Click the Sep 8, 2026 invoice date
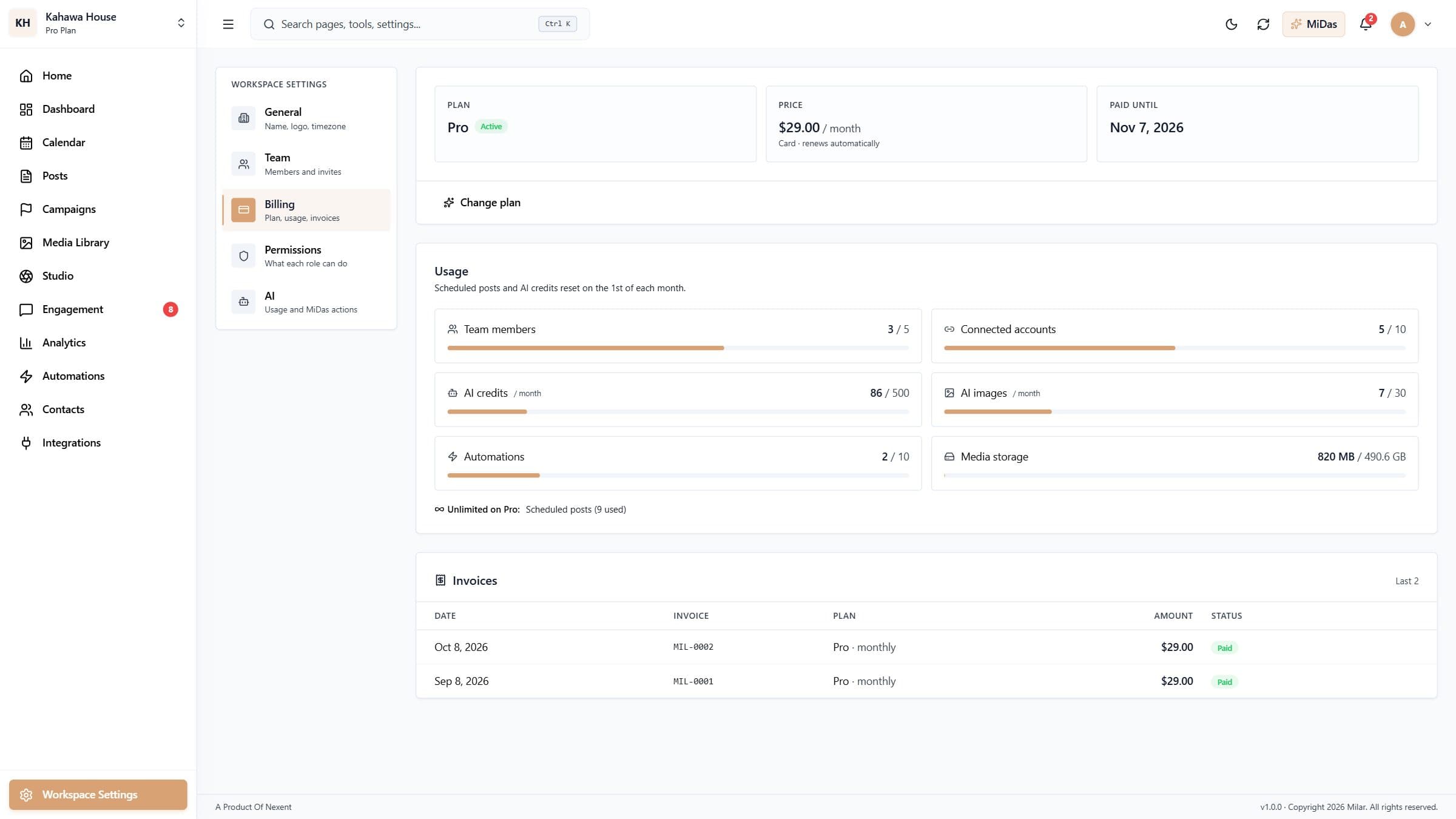 pyautogui.click(x=461, y=681)
